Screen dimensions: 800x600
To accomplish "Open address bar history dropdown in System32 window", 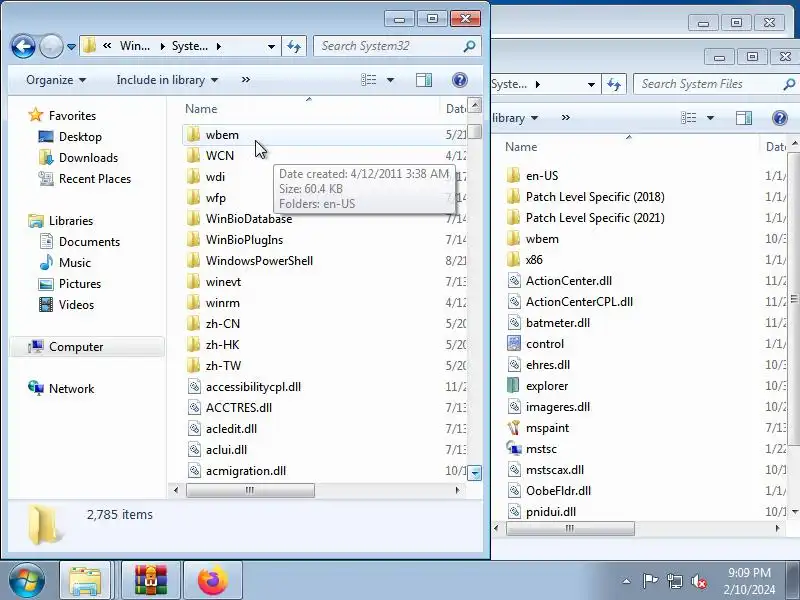I will 271,47.
